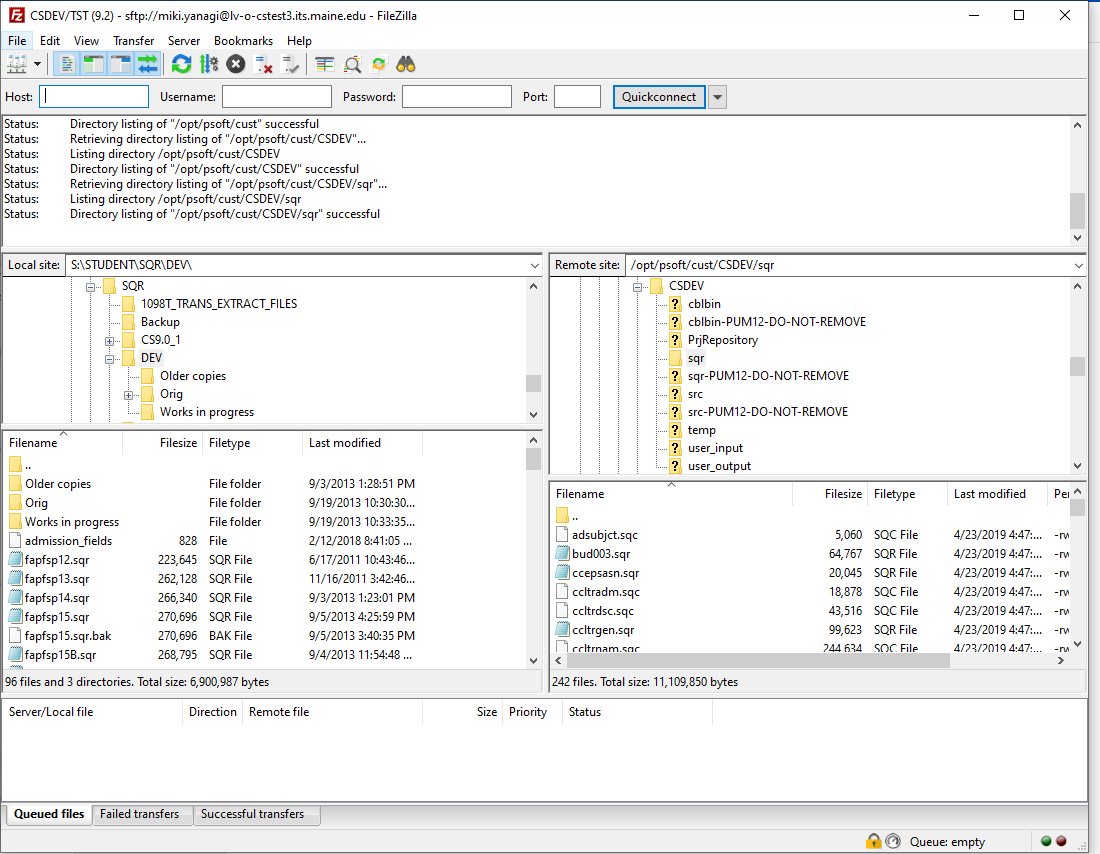Toggle the message log display

[x=67, y=65]
